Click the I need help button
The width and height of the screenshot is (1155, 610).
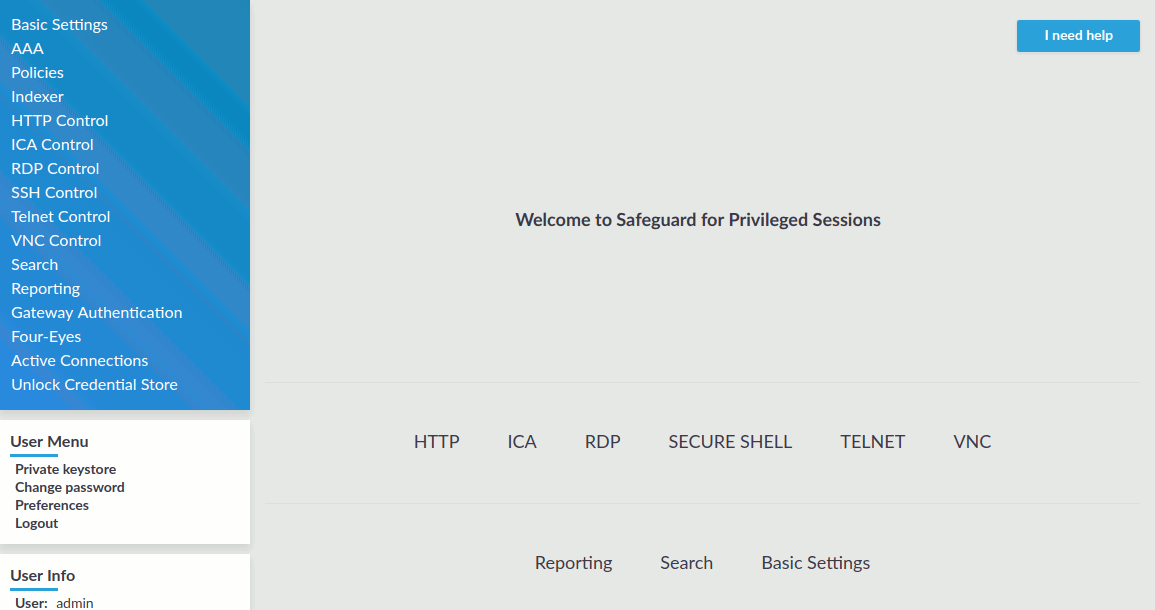pos(1078,35)
